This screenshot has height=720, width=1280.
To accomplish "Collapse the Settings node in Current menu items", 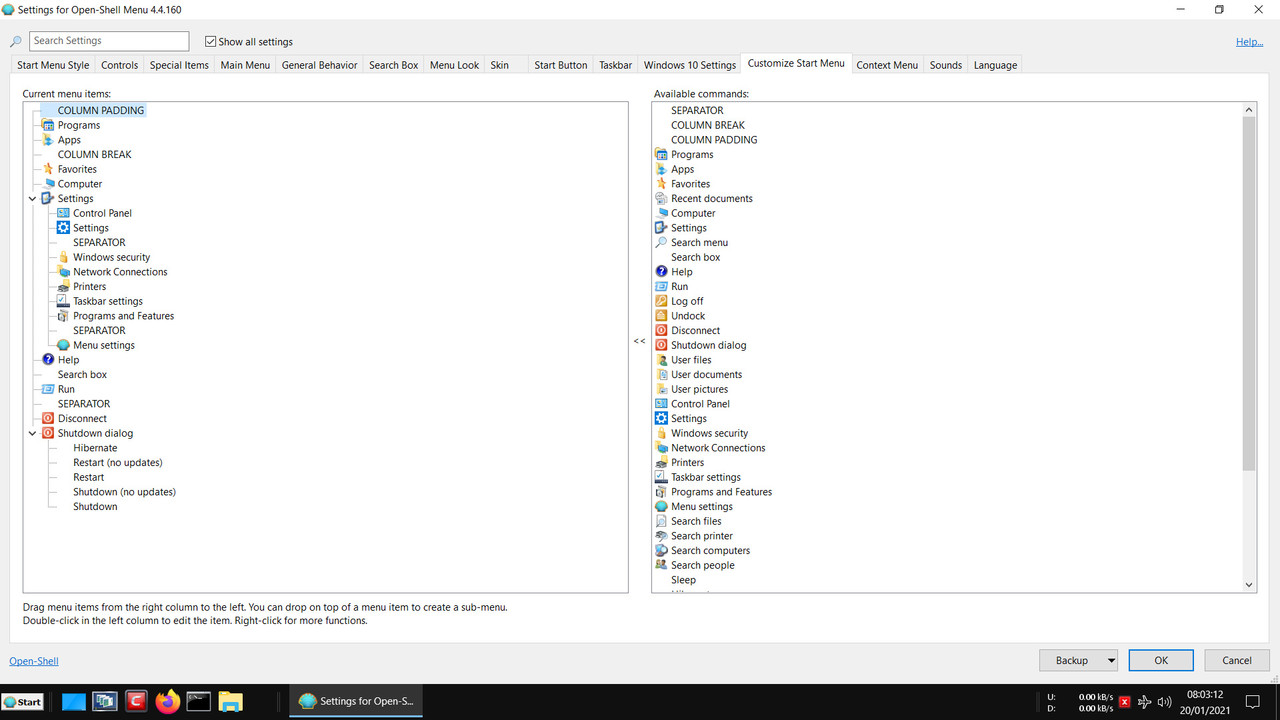I will [x=33, y=199].
